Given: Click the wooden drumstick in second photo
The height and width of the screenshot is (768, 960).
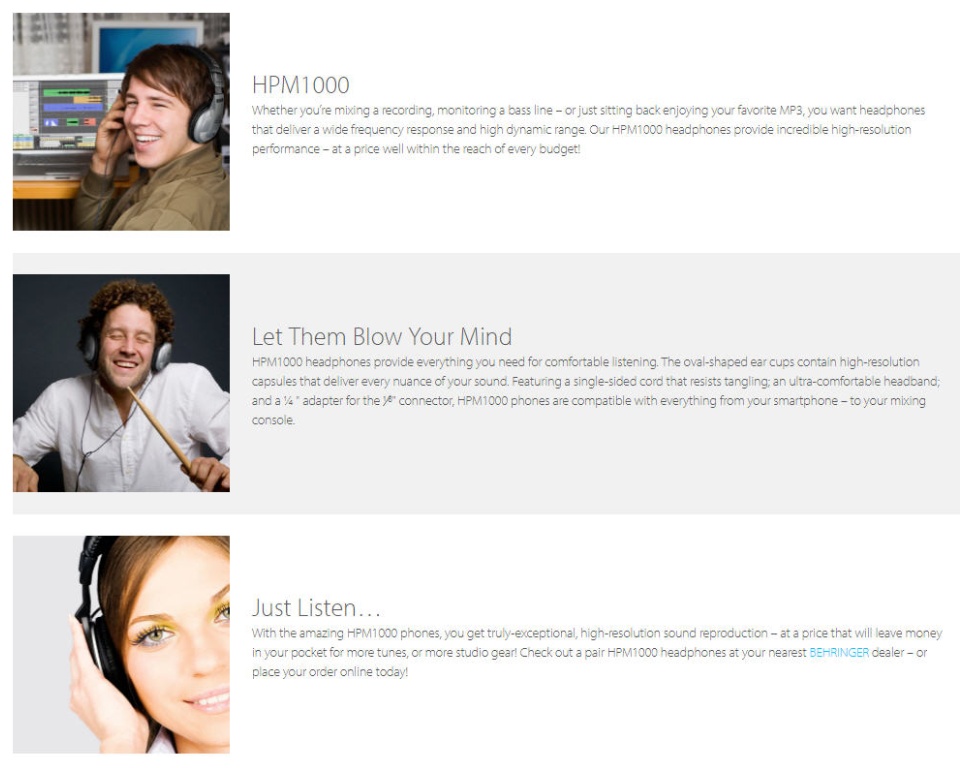Looking at the screenshot, I should pos(160,427).
